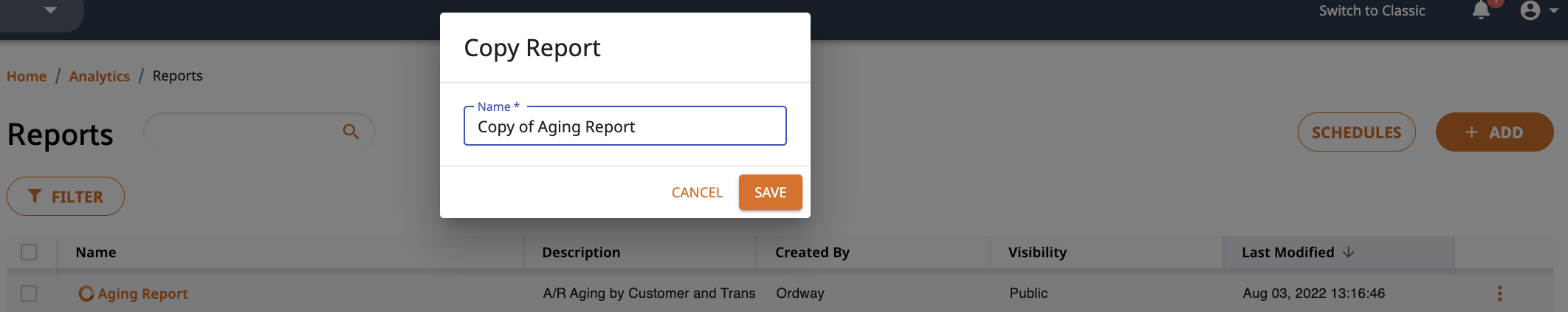Click the plus icon in Add button
This screenshot has width=1568, height=312.
(1471, 132)
